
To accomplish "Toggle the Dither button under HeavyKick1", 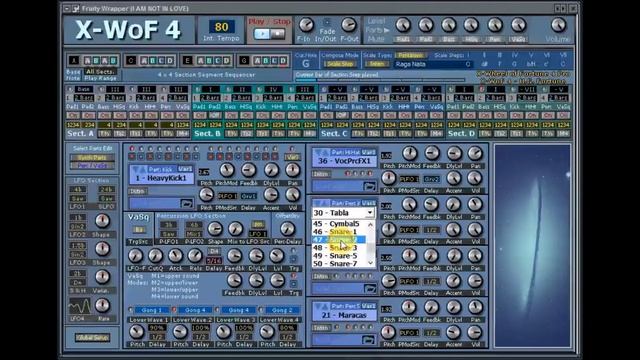I will (138, 191).
